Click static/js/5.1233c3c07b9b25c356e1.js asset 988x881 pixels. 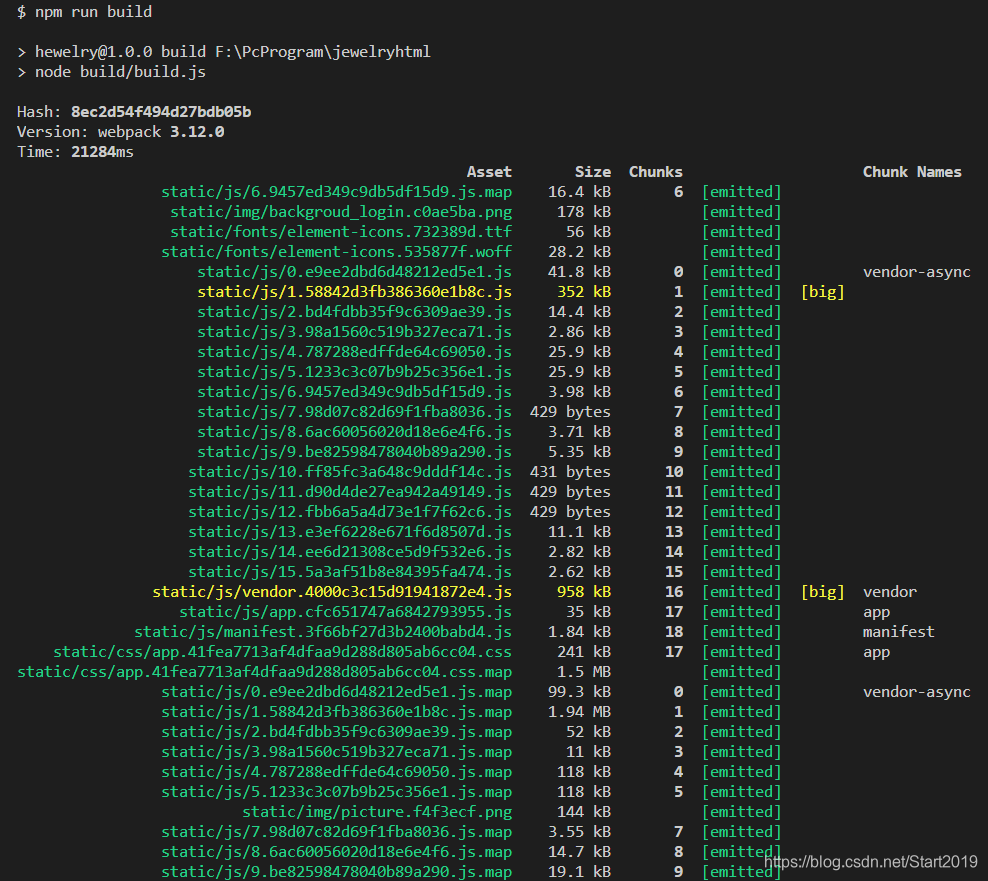point(354,372)
